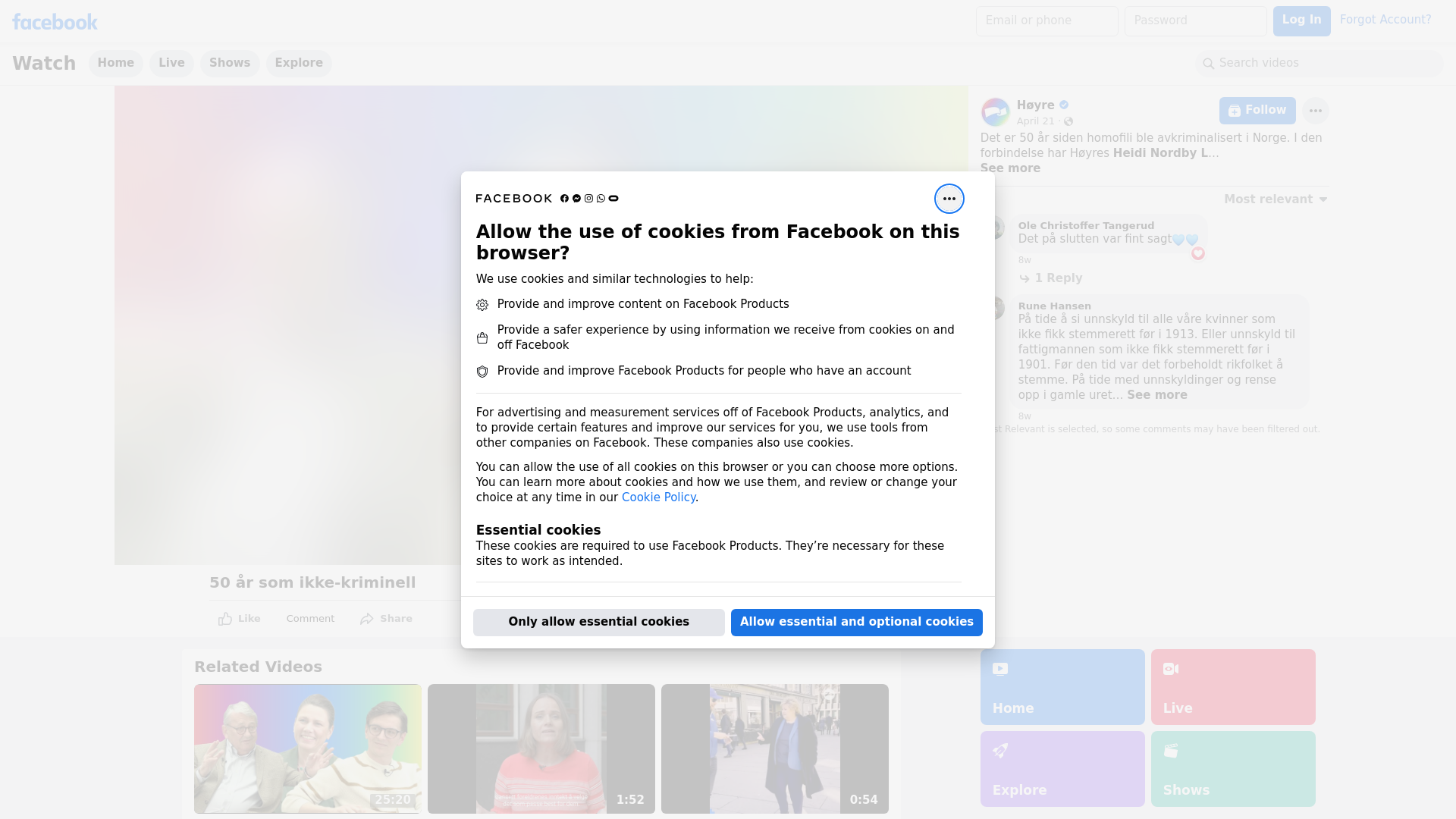Click the blue Home tile icon
Screen dimensions: 1456x819
pyautogui.click(x=1000, y=669)
